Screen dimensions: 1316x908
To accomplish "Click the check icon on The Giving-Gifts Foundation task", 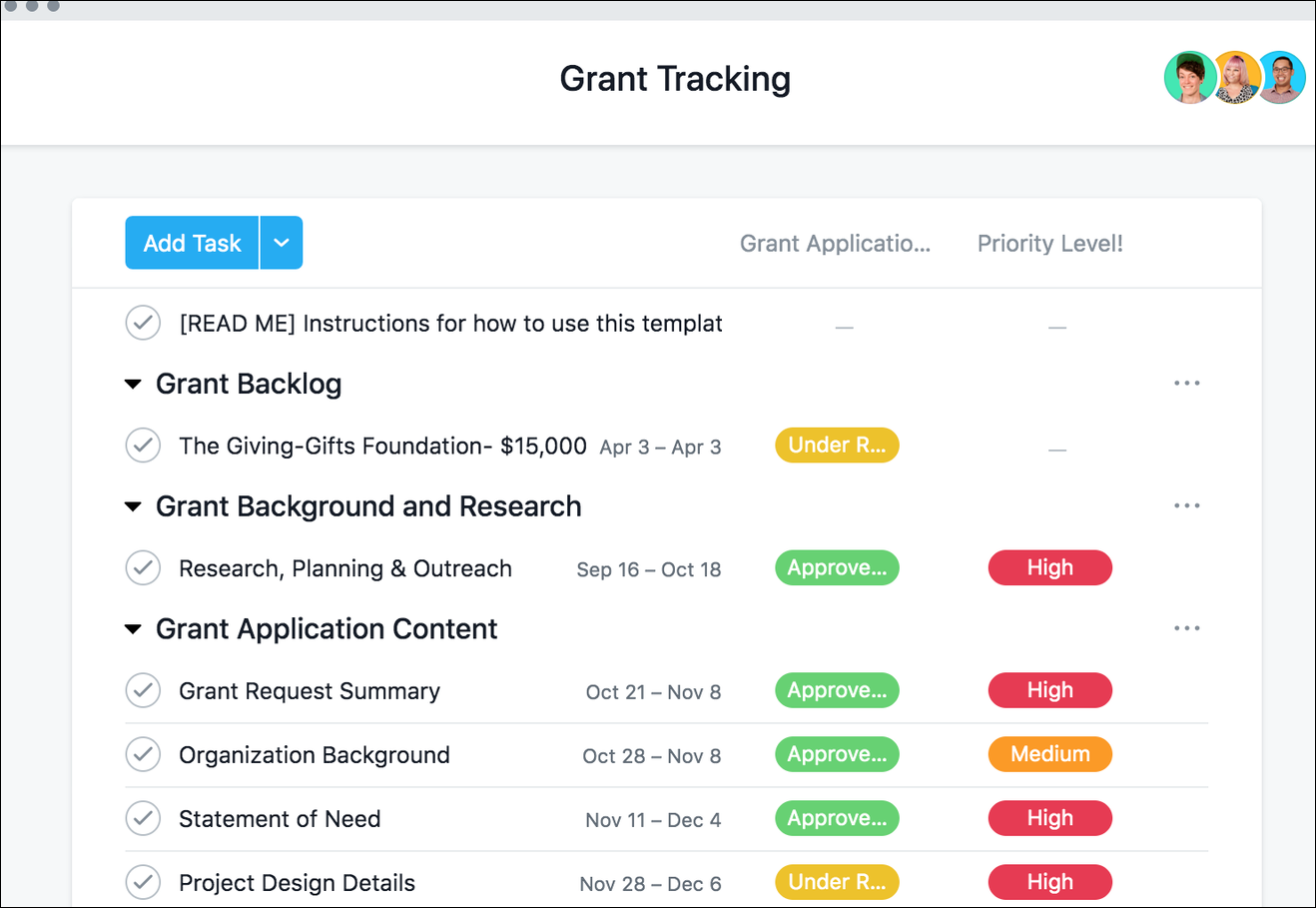I will click(143, 446).
